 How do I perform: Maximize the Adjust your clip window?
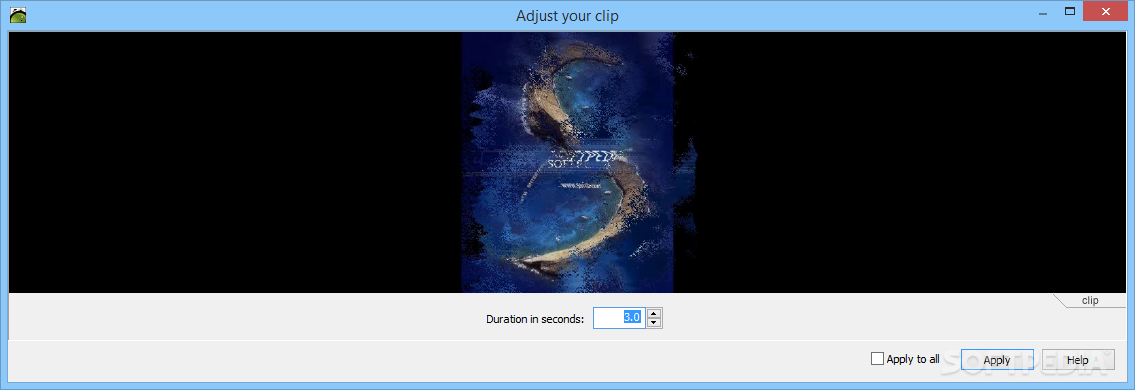coord(1069,11)
